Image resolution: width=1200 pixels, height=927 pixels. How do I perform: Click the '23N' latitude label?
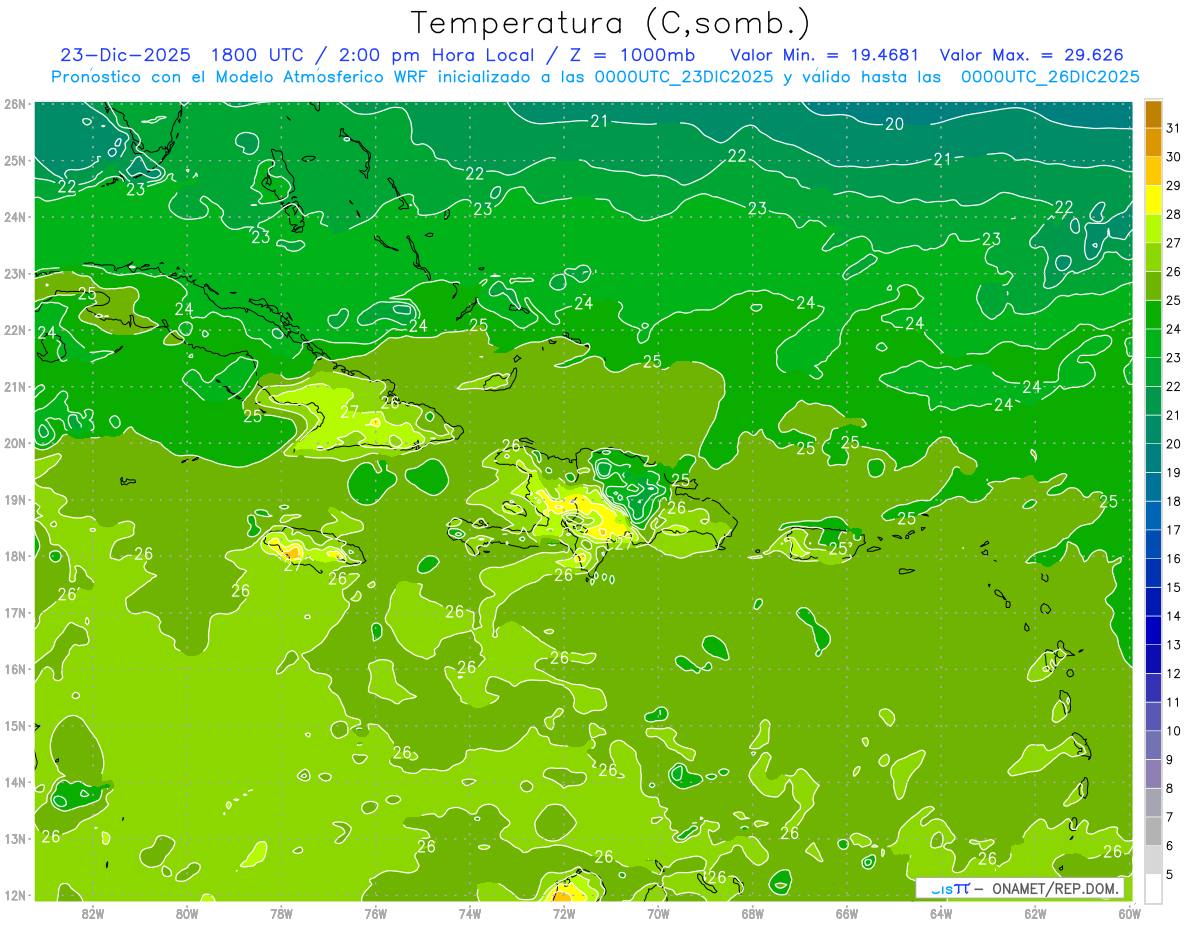pyautogui.click(x=15, y=273)
